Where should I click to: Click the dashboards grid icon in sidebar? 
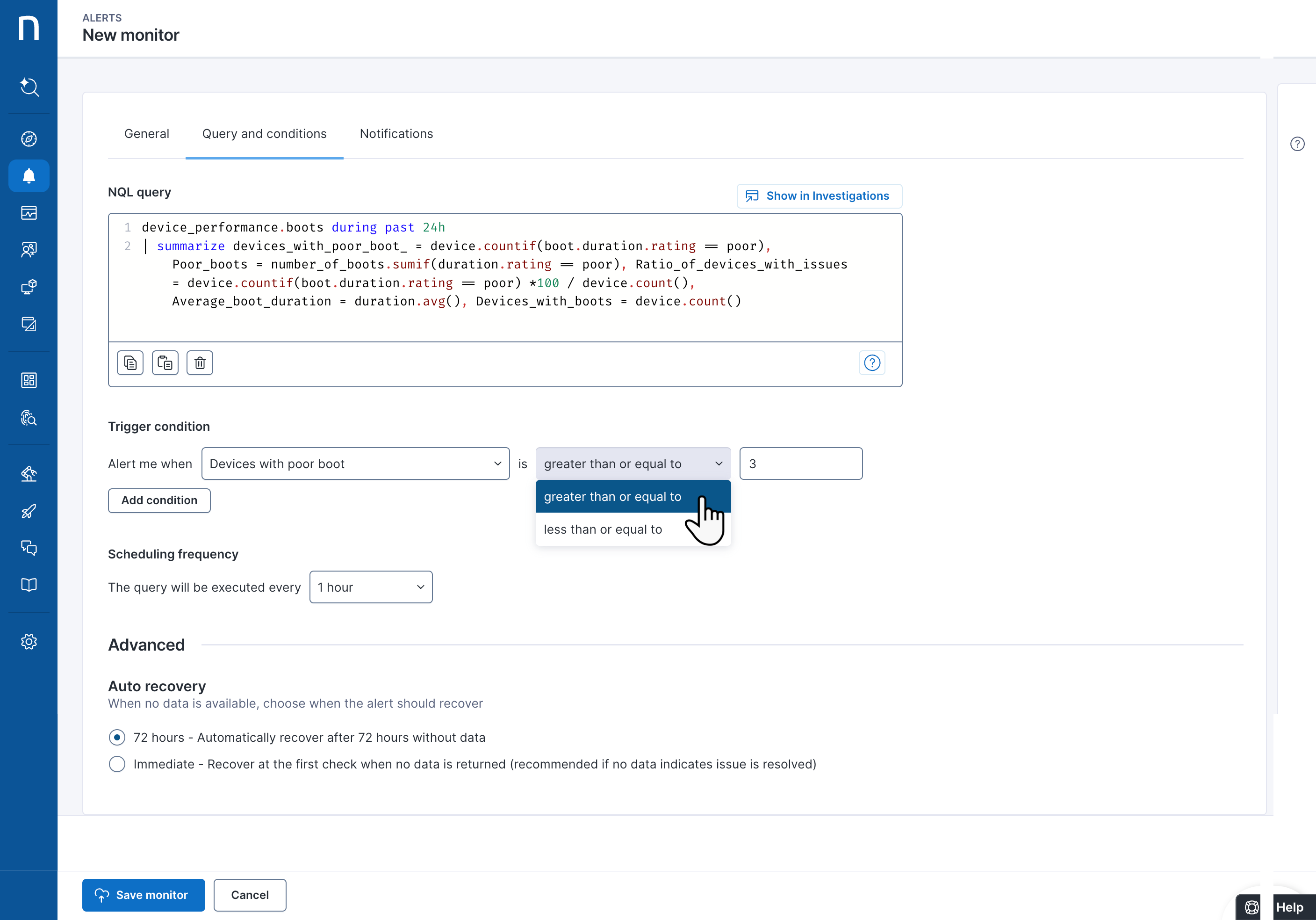click(29, 380)
